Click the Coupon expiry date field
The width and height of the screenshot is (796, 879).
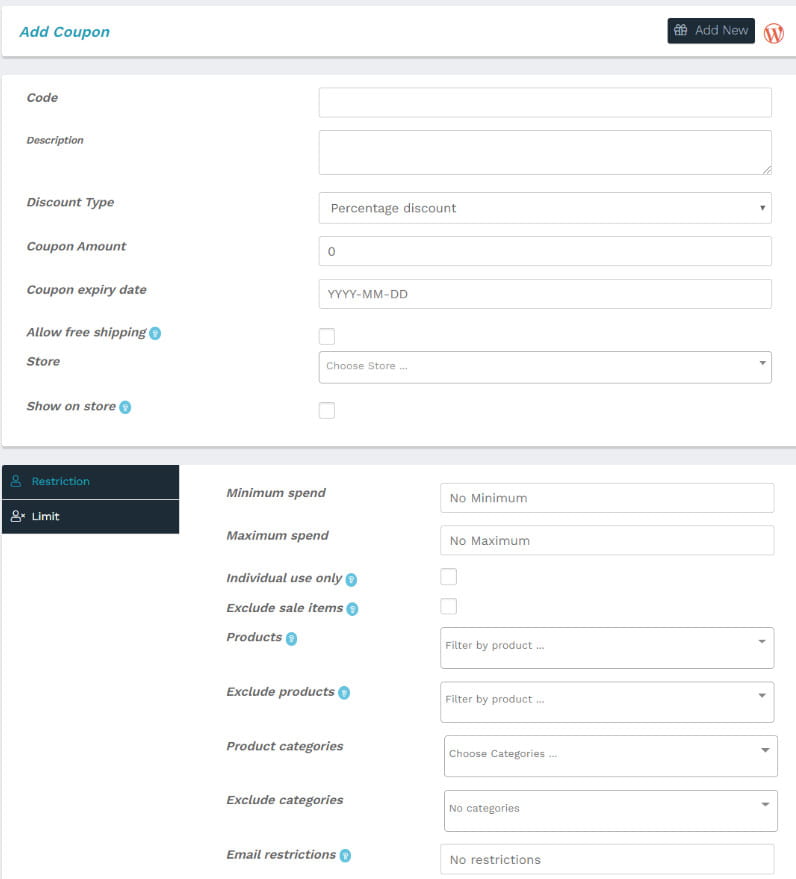(545, 294)
